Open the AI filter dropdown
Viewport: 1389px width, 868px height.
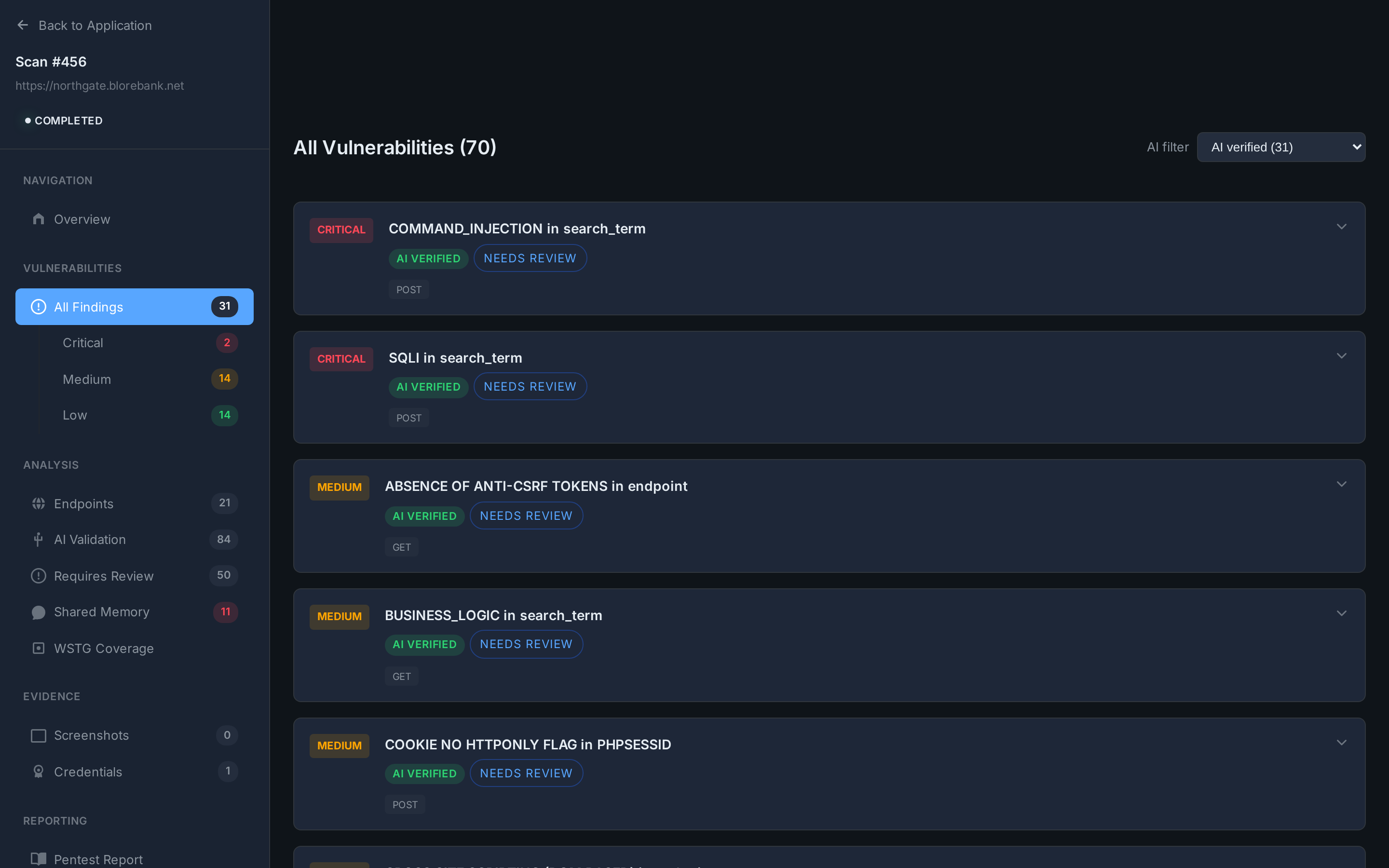[x=1280, y=147]
